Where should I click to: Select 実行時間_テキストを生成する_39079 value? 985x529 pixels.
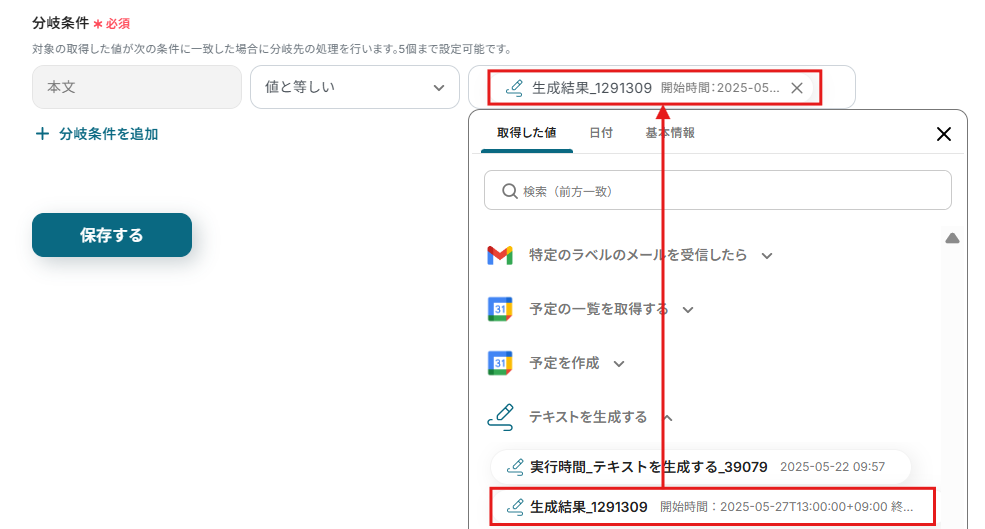click(700, 467)
